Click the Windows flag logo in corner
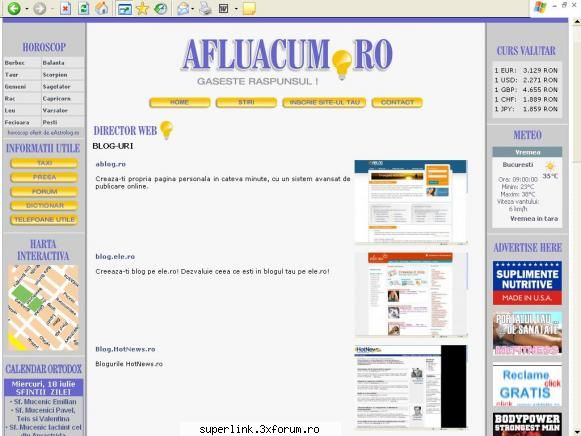The image size is (581, 436). coord(540,7)
